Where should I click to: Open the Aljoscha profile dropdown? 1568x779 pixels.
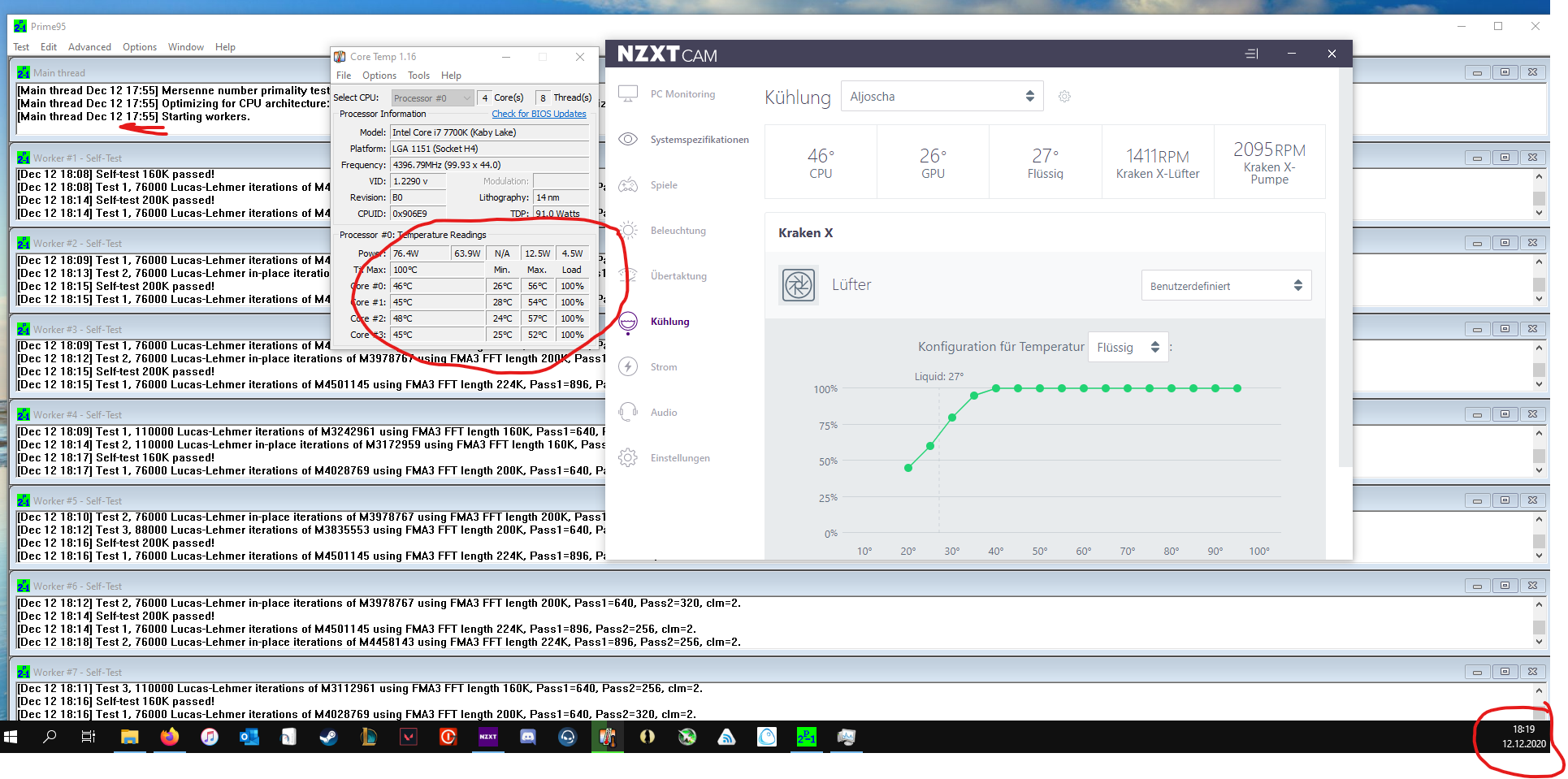942,96
